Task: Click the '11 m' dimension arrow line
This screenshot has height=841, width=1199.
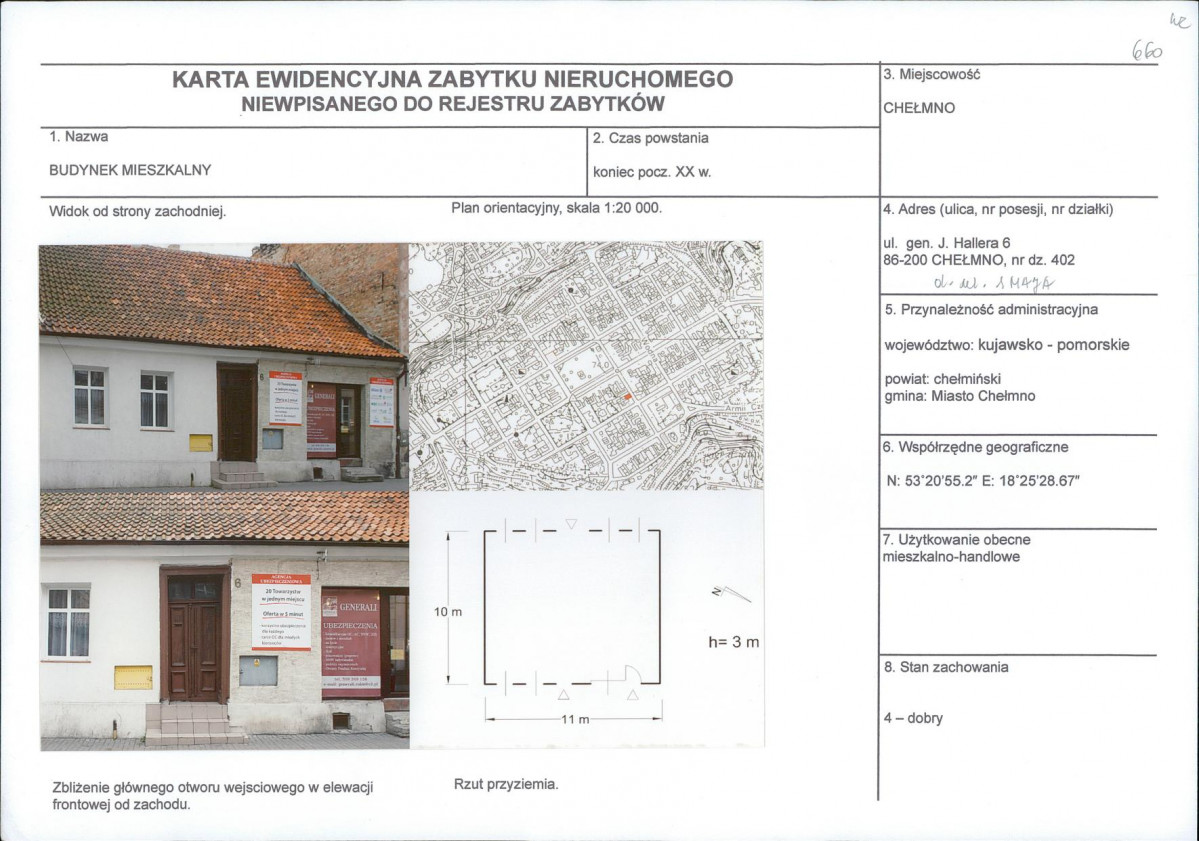Action: 573,717
